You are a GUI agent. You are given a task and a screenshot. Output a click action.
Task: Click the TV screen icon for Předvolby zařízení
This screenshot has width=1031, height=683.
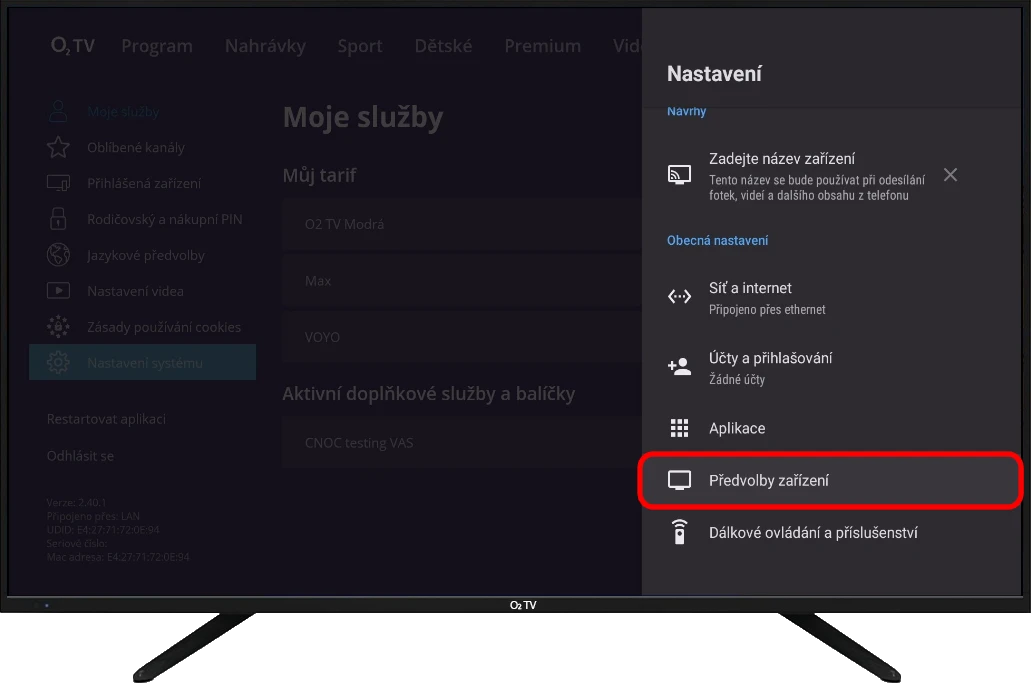[679, 481]
